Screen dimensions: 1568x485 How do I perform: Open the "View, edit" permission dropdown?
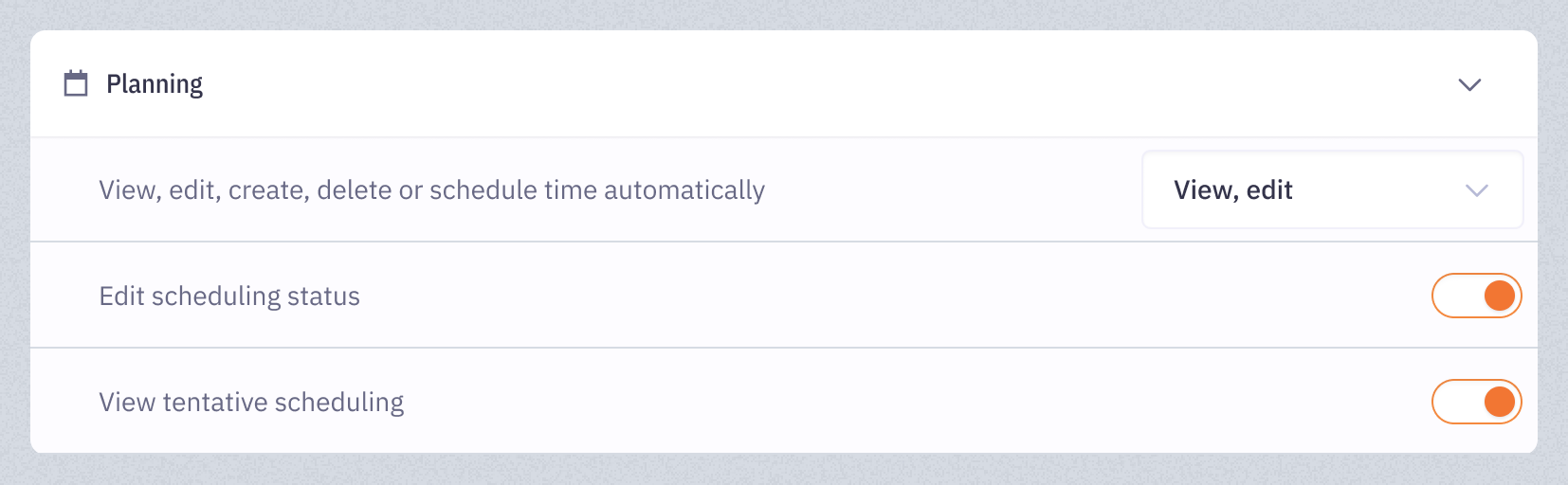(x=1332, y=189)
